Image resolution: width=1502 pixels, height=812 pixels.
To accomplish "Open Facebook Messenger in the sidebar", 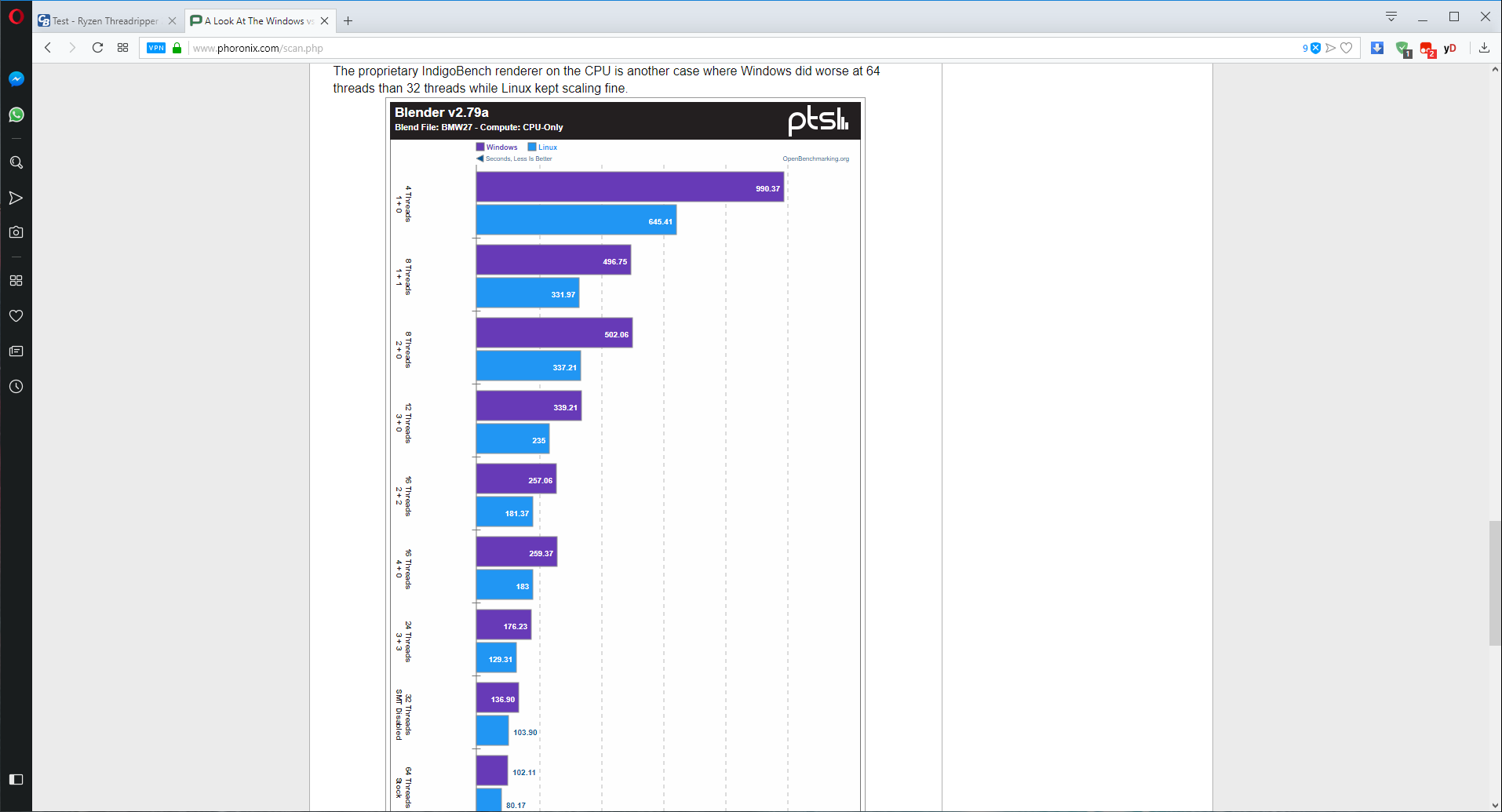I will tap(16, 79).
